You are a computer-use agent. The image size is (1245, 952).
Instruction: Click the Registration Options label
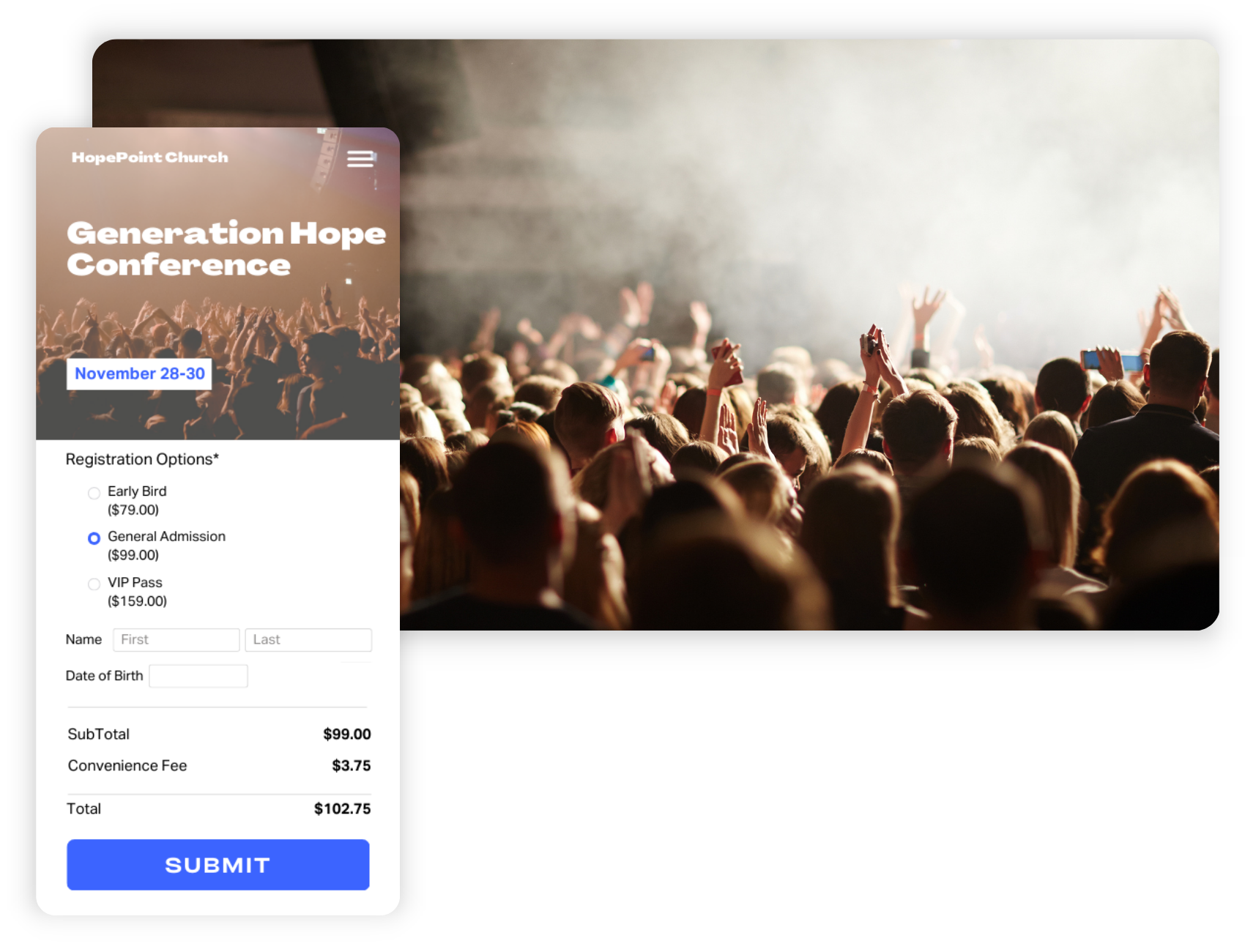(x=142, y=459)
